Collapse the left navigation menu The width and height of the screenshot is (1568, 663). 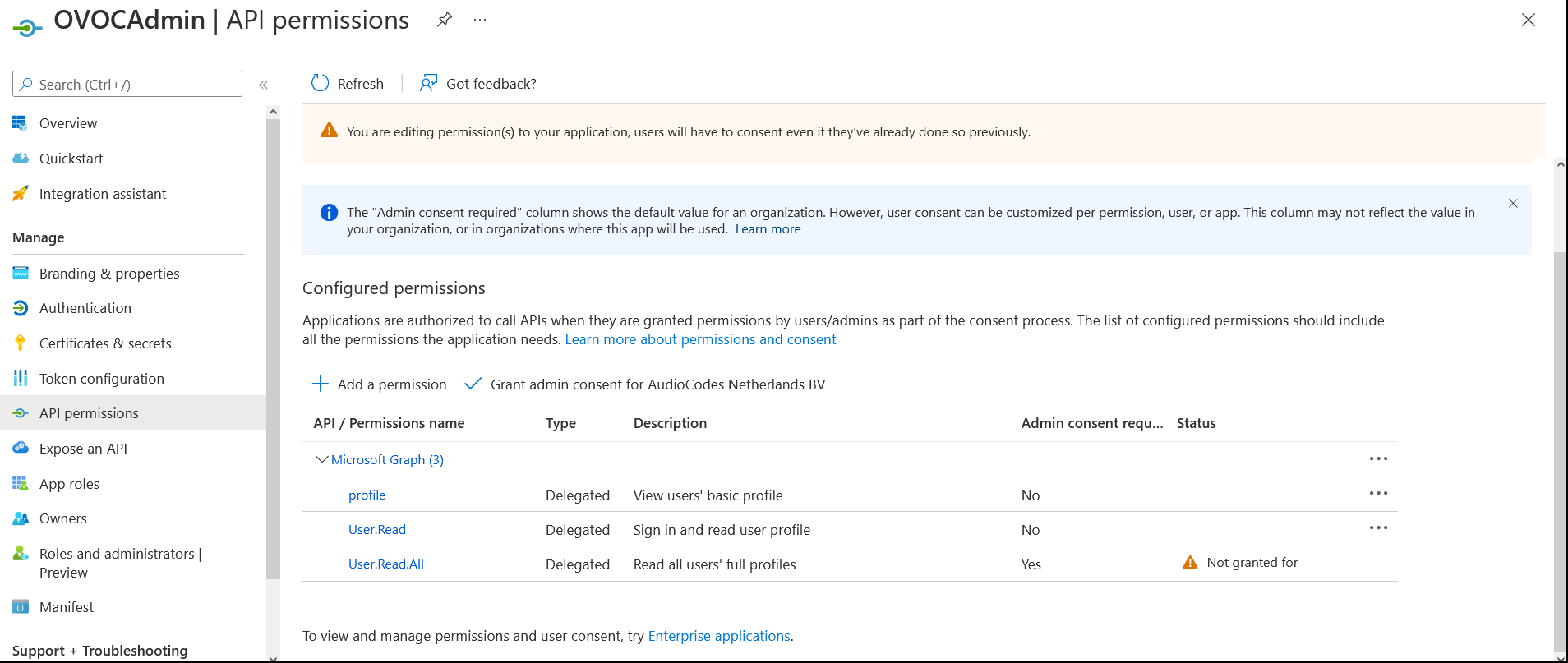[x=263, y=85]
